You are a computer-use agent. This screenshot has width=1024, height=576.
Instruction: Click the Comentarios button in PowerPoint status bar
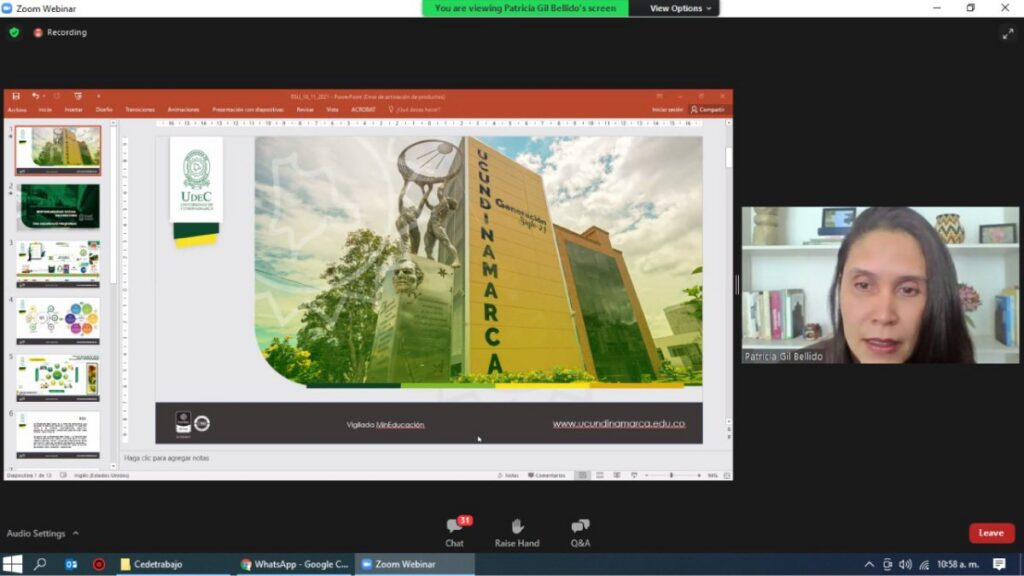tap(547, 475)
